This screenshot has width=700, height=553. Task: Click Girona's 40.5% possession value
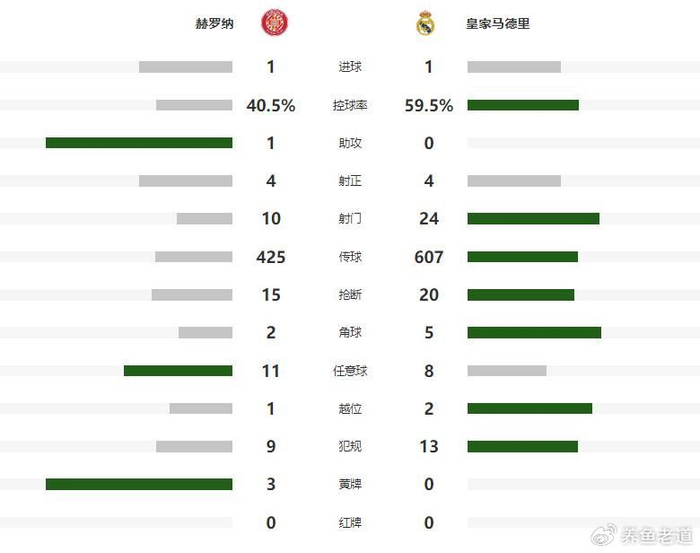[x=271, y=105]
